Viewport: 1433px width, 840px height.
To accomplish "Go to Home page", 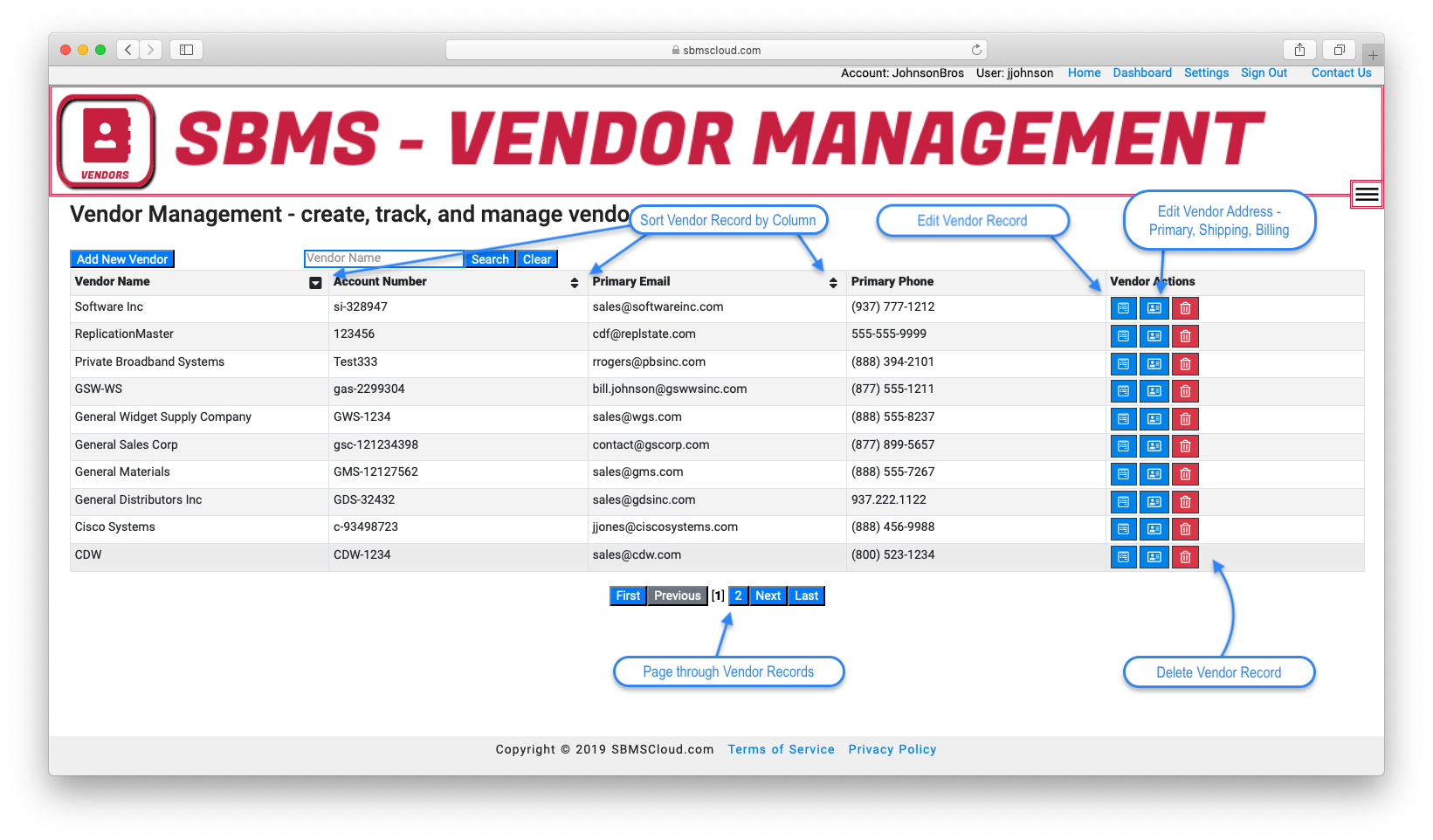I will pyautogui.click(x=1084, y=73).
